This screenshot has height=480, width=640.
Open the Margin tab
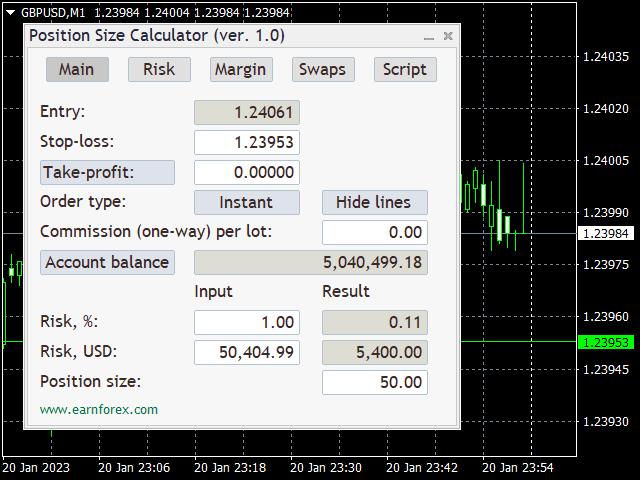(x=241, y=69)
